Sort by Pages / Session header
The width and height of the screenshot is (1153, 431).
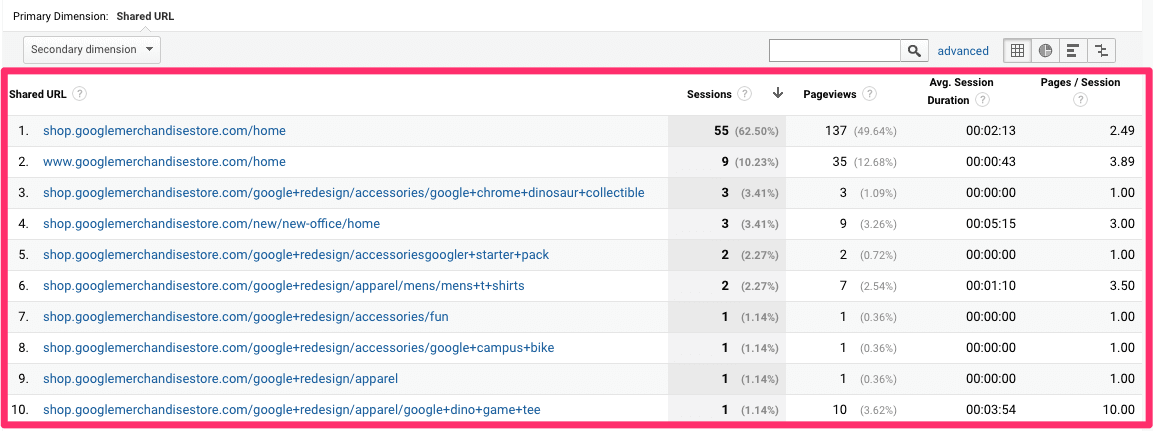tap(1080, 82)
